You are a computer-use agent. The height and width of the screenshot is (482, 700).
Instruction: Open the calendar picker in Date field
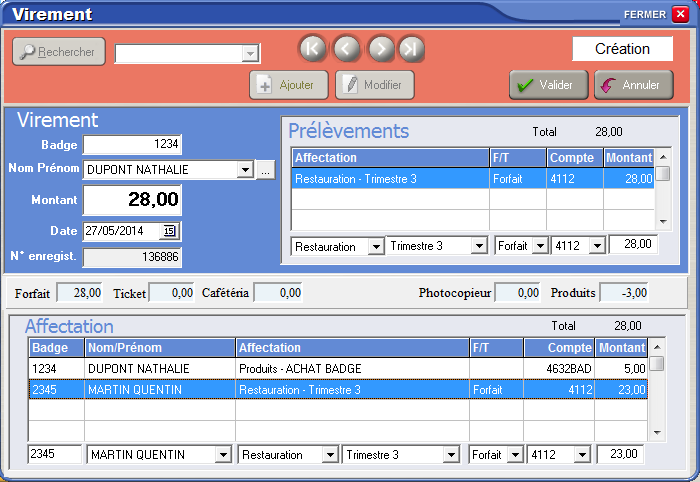coord(169,231)
